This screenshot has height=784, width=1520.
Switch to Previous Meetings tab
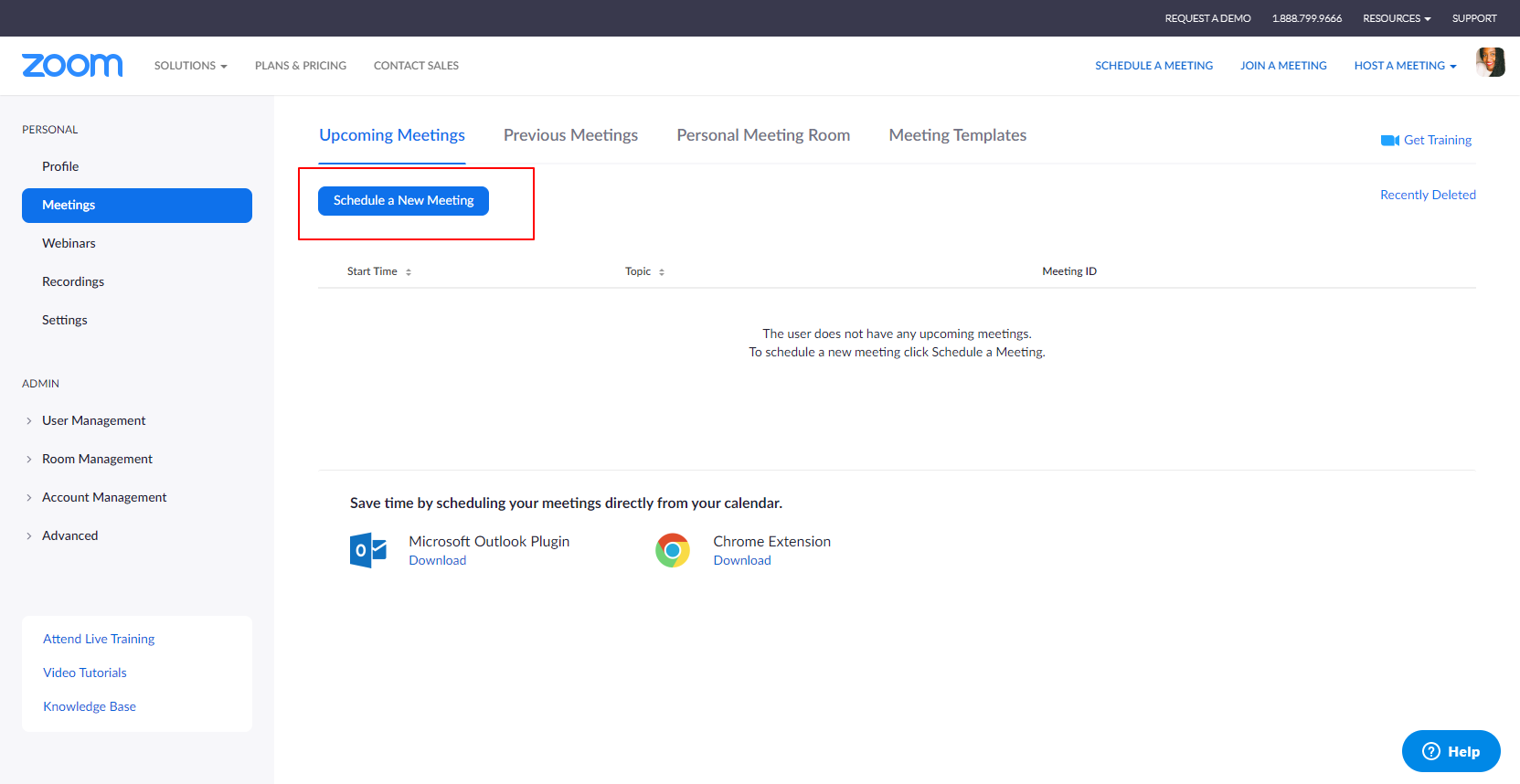click(x=570, y=135)
